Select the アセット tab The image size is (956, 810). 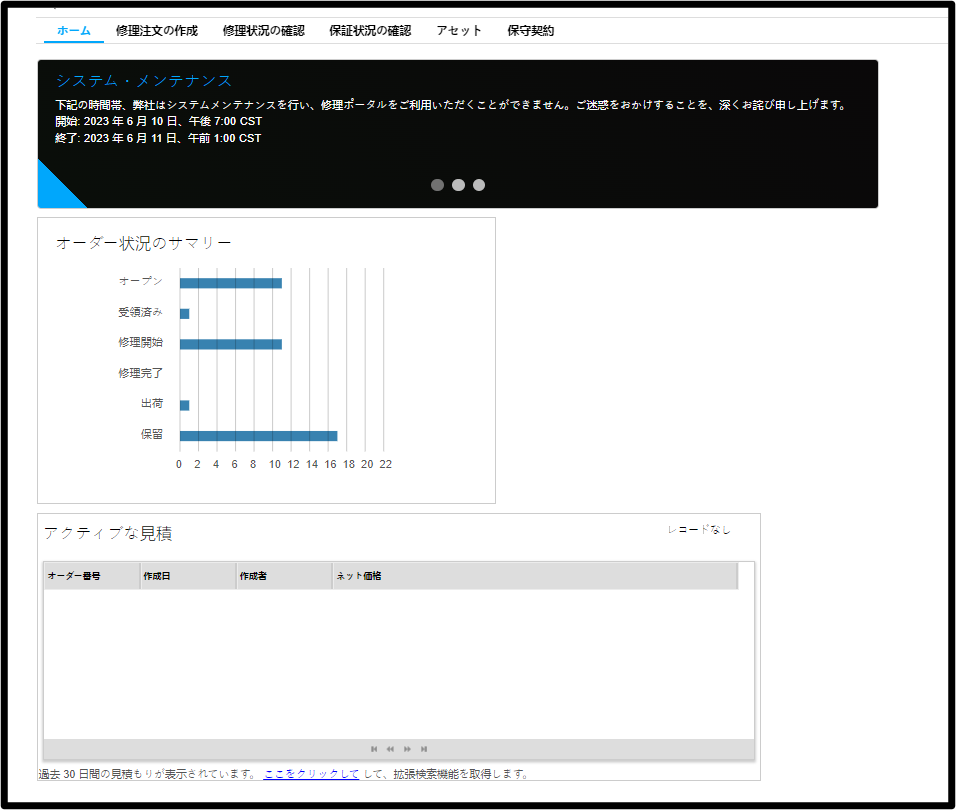tap(459, 30)
